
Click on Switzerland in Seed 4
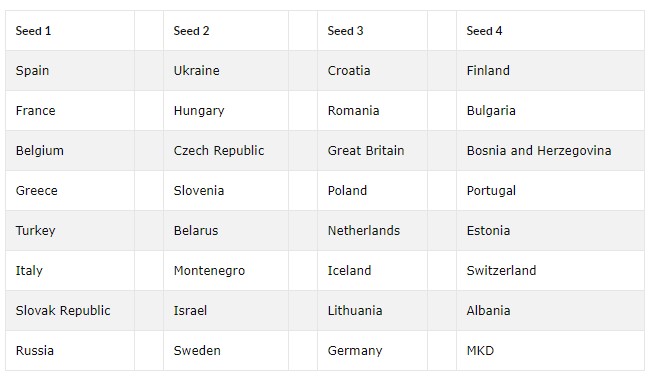click(501, 271)
